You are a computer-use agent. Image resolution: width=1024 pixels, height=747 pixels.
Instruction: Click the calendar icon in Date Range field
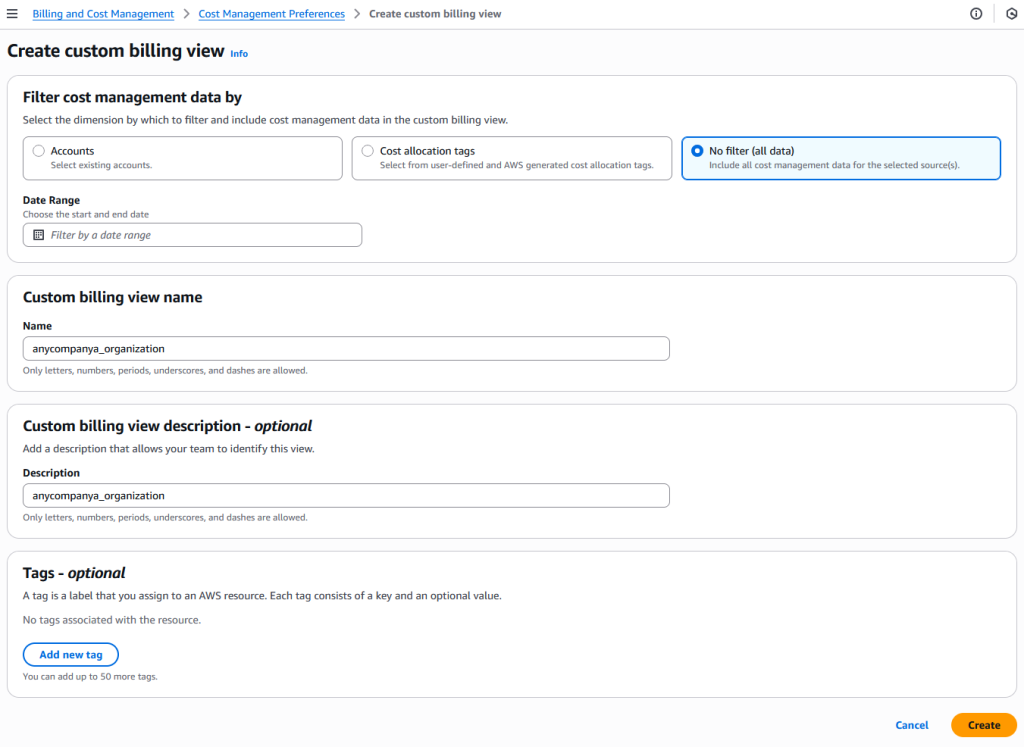[39, 235]
